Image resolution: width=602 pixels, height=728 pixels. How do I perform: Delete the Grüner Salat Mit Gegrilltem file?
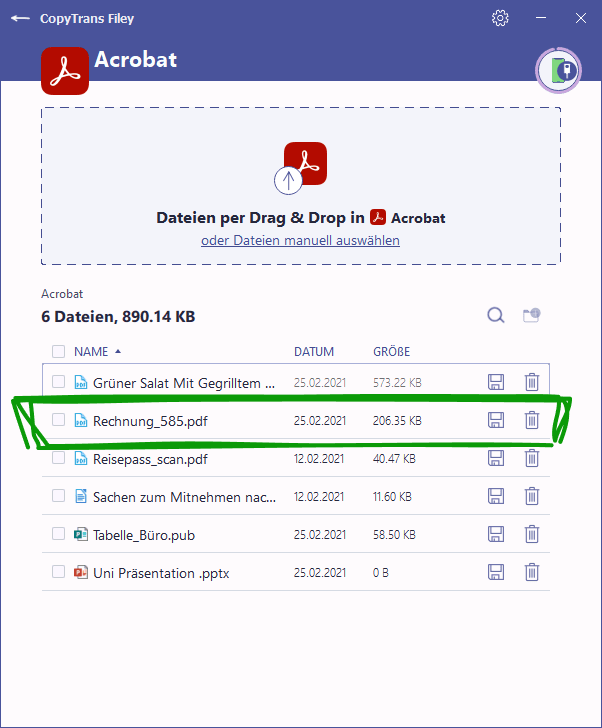point(532,382)
